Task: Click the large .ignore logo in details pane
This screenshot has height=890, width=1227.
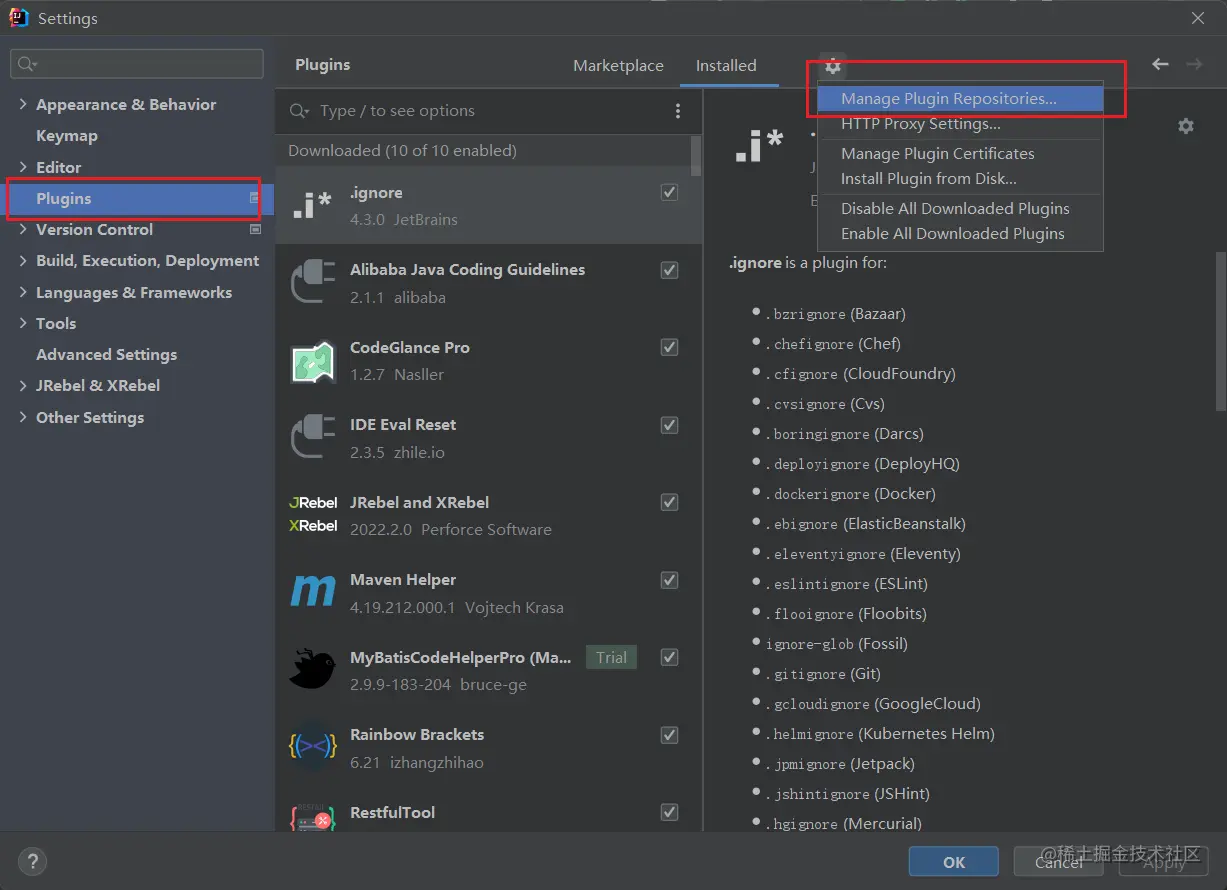Action: [x=759, y=146]
